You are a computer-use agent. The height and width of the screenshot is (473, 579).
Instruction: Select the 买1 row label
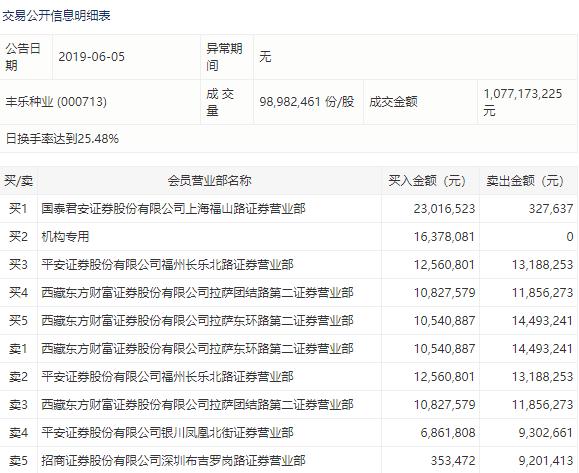[x=18, y=209]
